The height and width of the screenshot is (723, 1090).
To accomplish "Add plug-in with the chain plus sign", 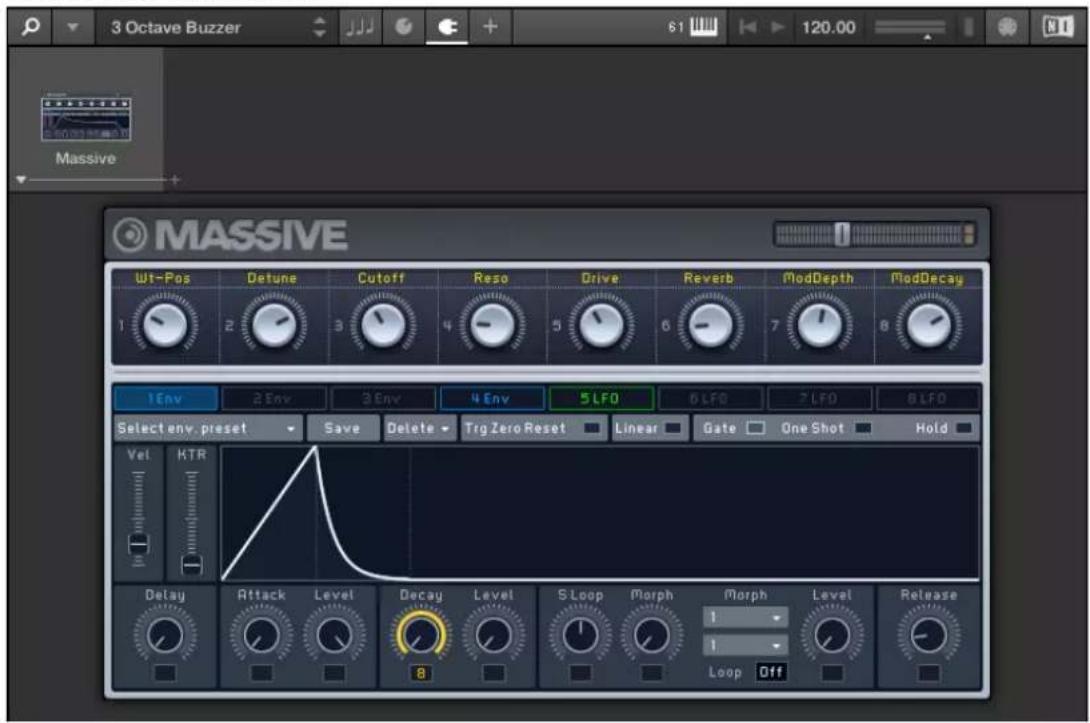I will [174, 179].
